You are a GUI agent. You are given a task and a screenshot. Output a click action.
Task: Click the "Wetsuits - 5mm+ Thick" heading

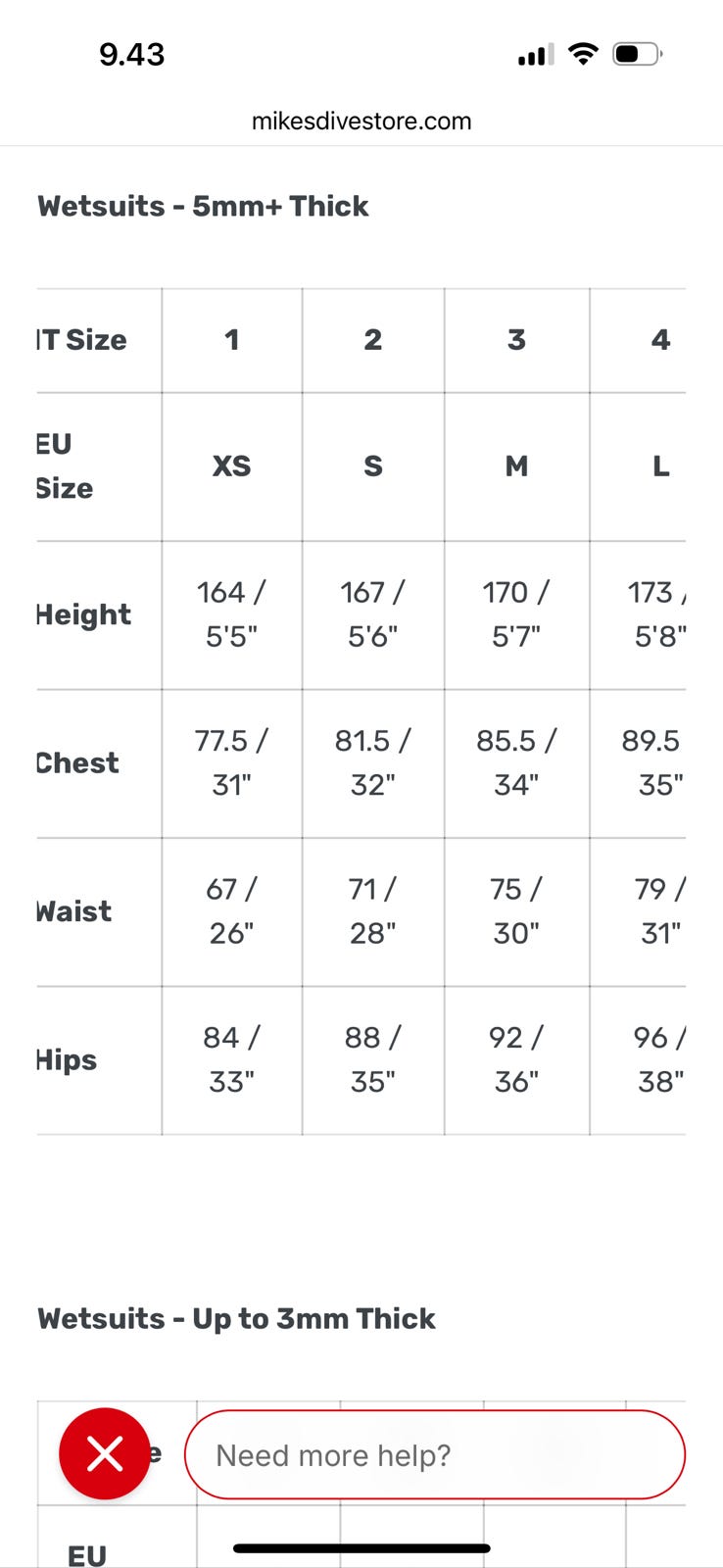(203, 206)
